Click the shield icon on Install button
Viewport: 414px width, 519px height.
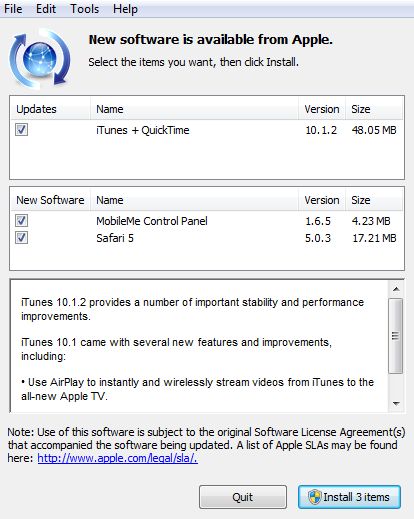point(314,497)
